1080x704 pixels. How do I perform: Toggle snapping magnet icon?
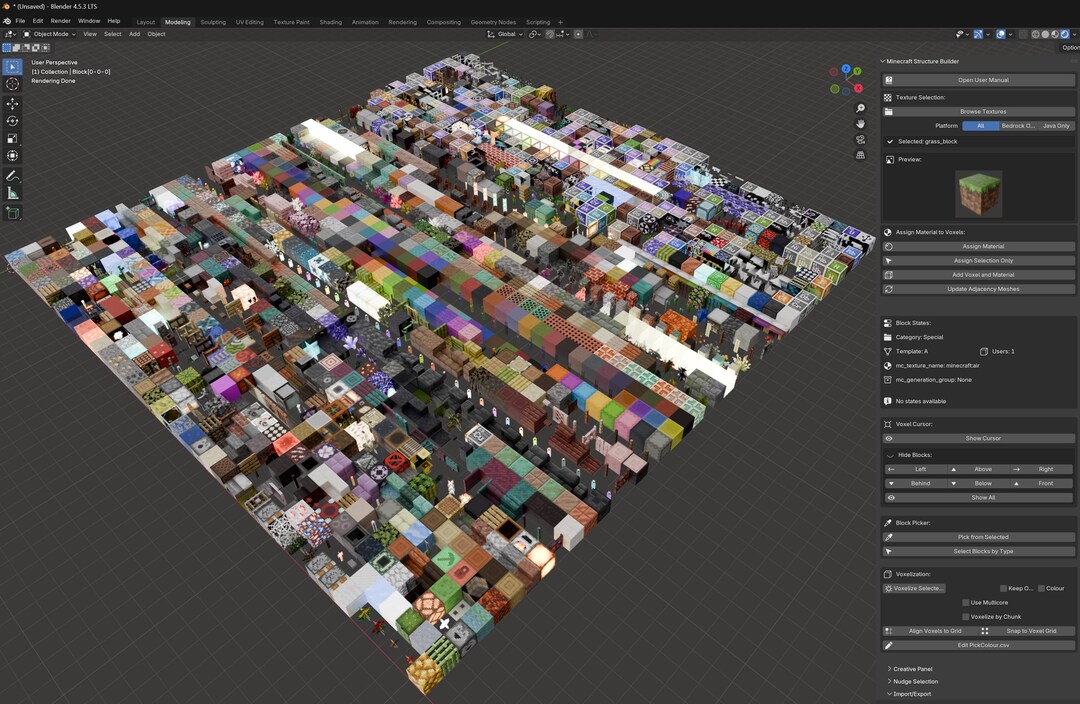550,34
